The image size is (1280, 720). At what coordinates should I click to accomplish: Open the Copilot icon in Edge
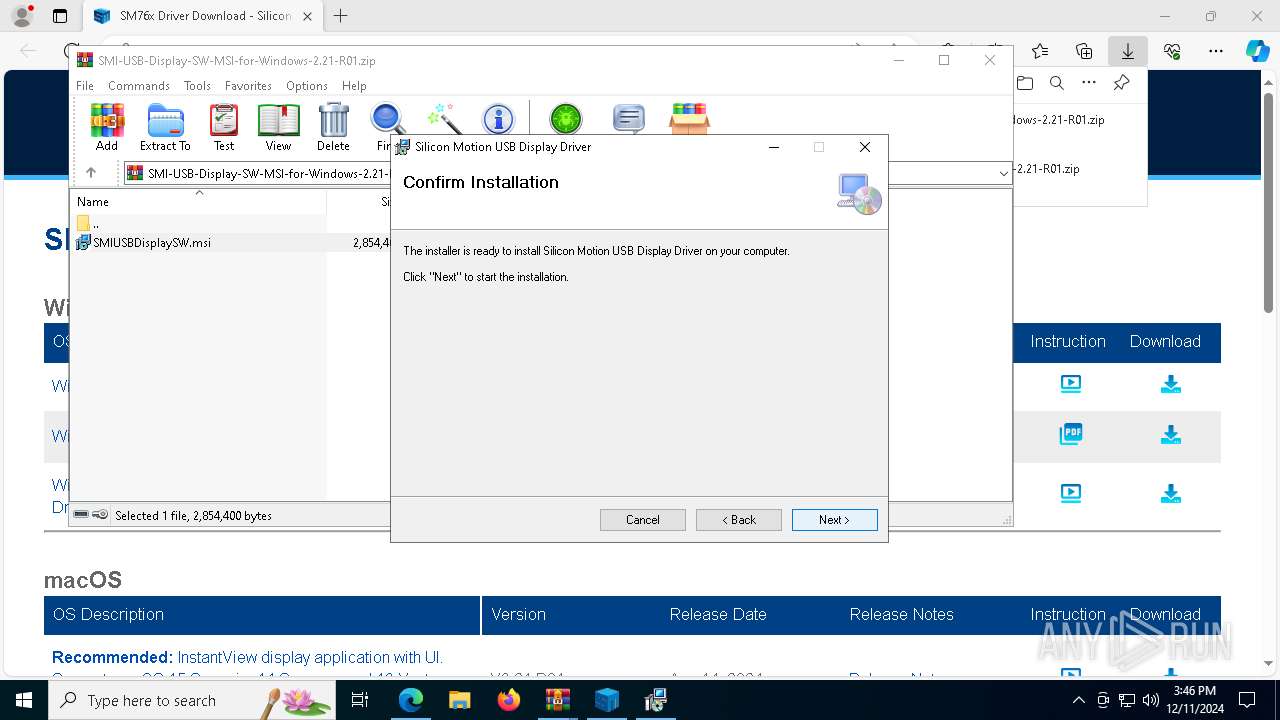point(1257,51)
